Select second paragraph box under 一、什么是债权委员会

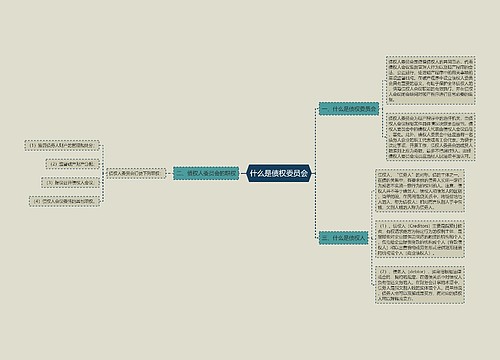click(x=430, y=137)
